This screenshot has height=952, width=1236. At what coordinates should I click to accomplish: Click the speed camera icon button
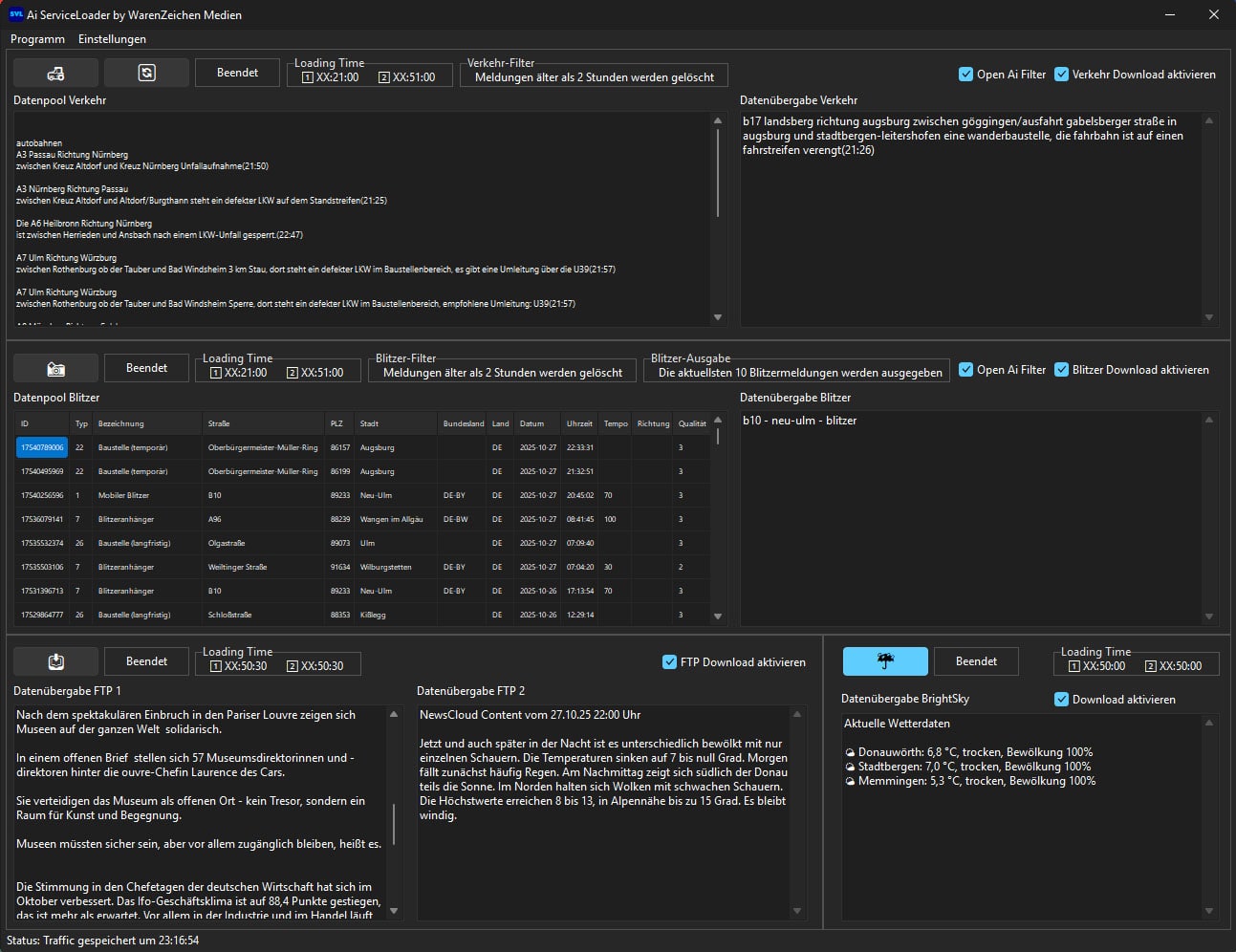[55, 369]
